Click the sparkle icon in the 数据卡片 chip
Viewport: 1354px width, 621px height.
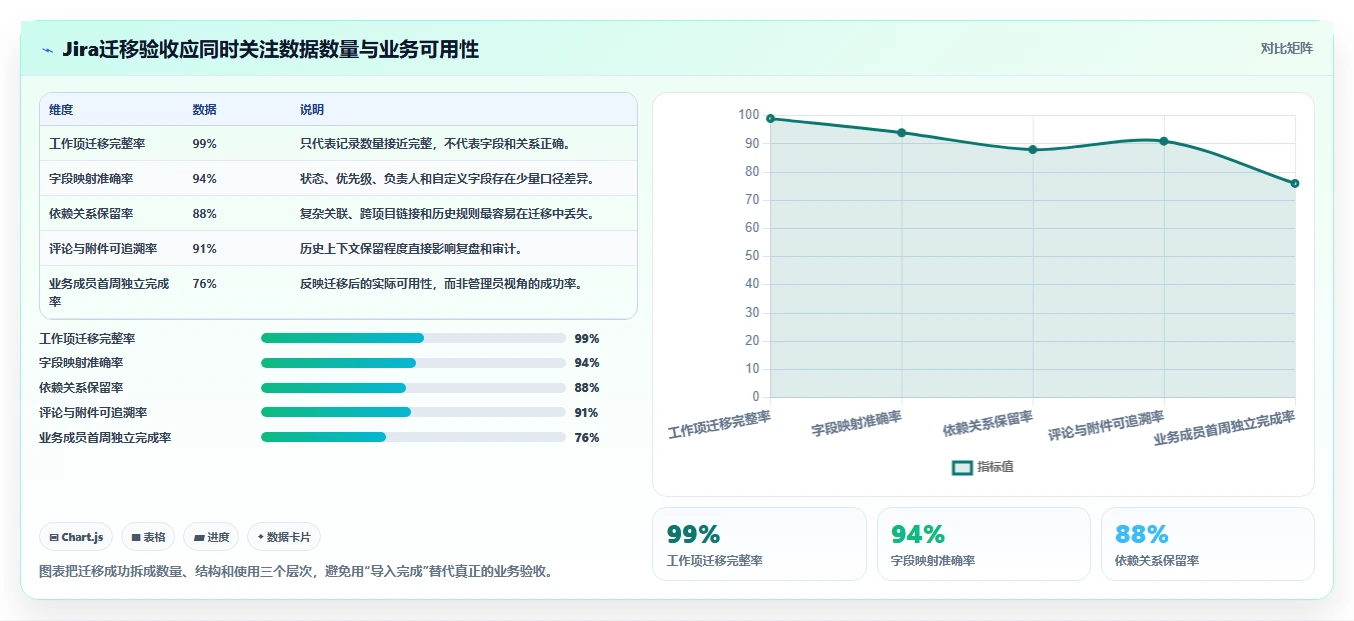pos(260,537)
